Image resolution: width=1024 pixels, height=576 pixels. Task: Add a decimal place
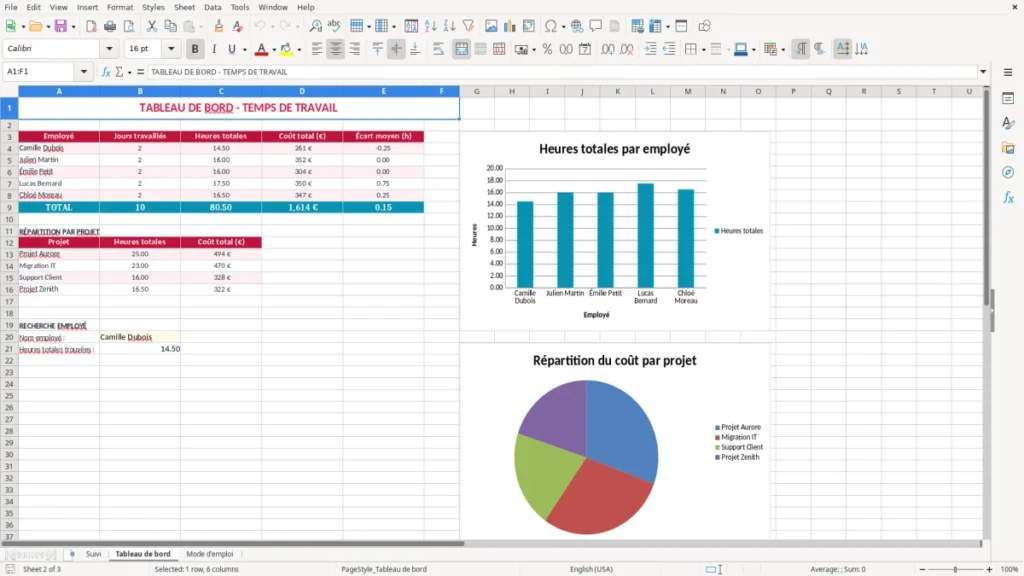point(607,49)
